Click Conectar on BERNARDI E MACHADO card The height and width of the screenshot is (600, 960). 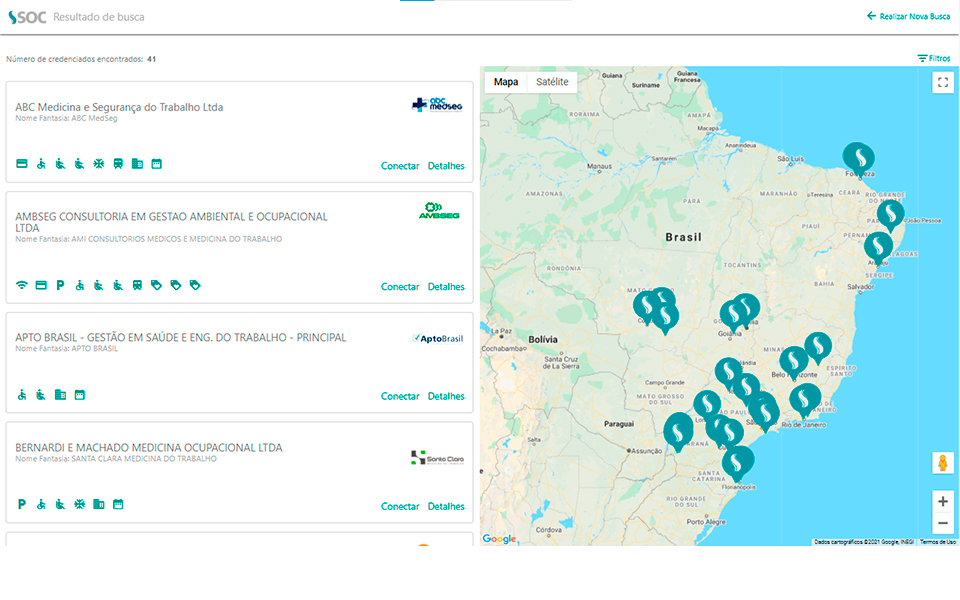coord(400,506)
